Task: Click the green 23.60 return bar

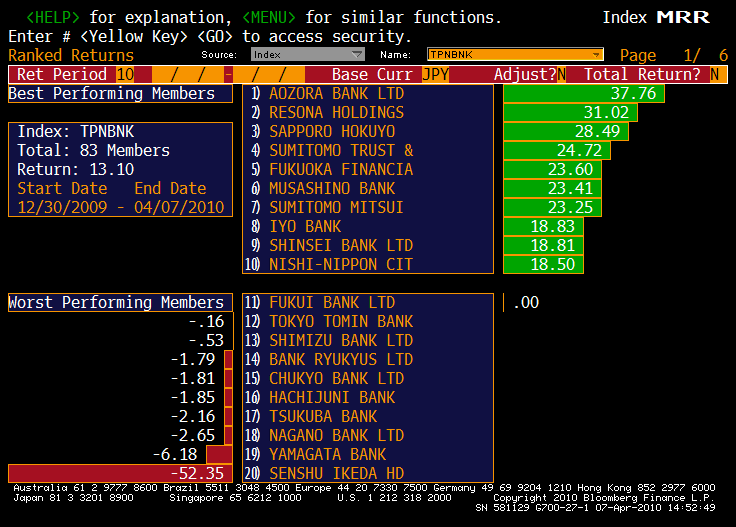Action: [552, 169]
